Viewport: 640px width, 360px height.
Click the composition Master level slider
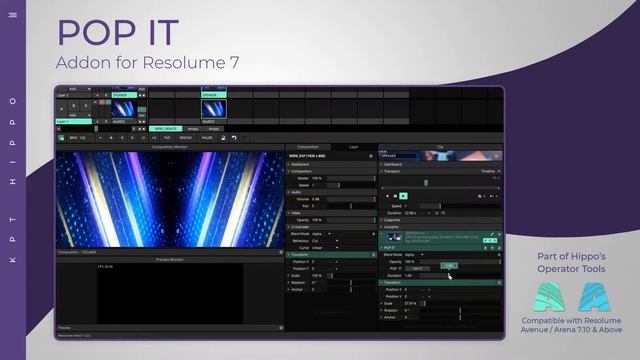pyautogui.click(x=351, y=178)
